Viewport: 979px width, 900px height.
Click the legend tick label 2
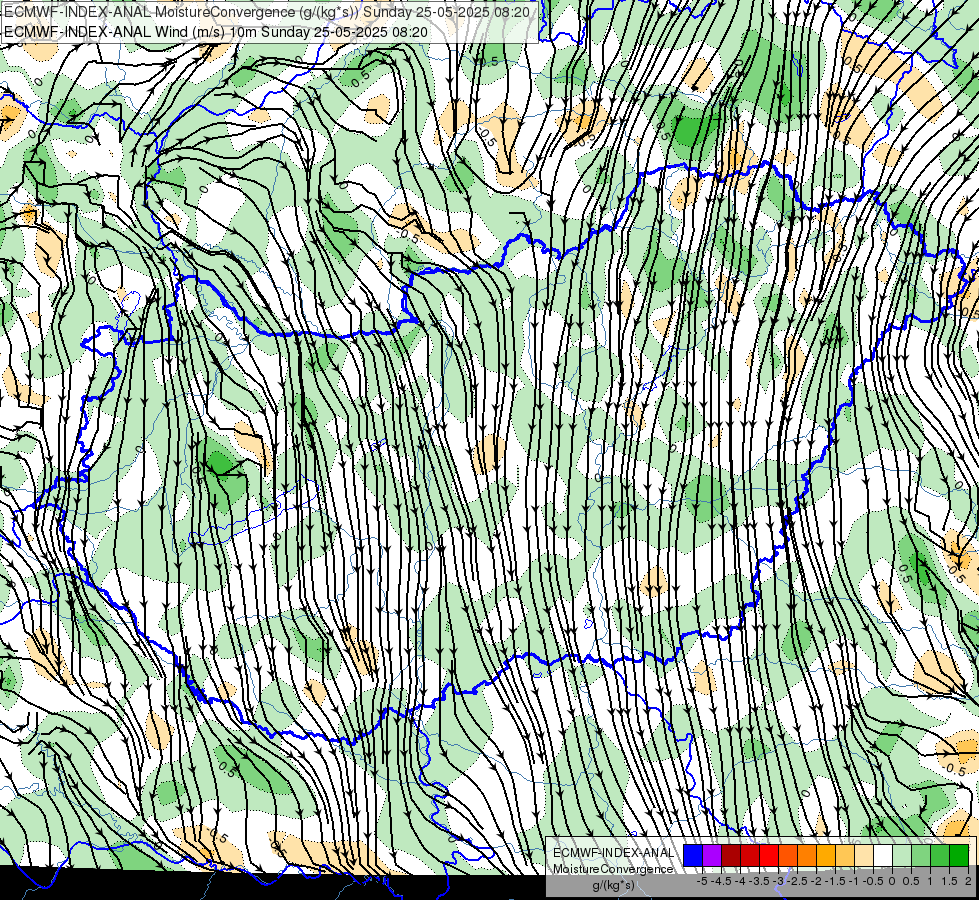click(968, 881)
